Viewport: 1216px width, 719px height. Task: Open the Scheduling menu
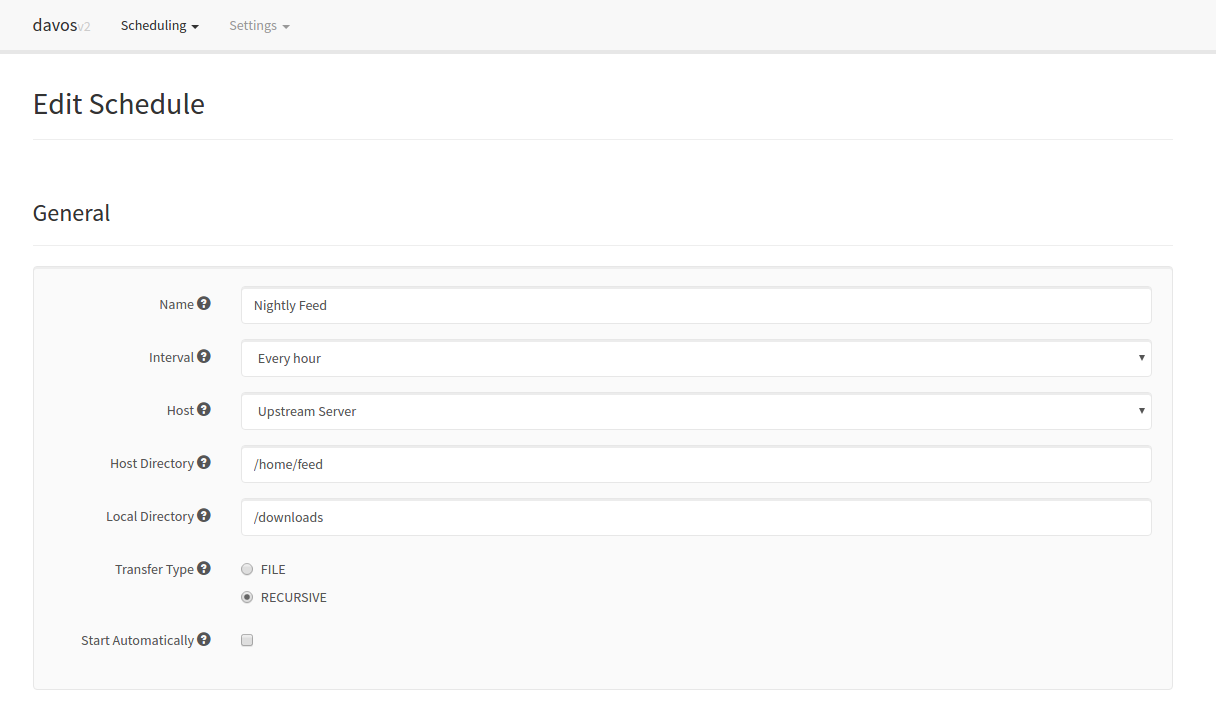click(160, 25)
